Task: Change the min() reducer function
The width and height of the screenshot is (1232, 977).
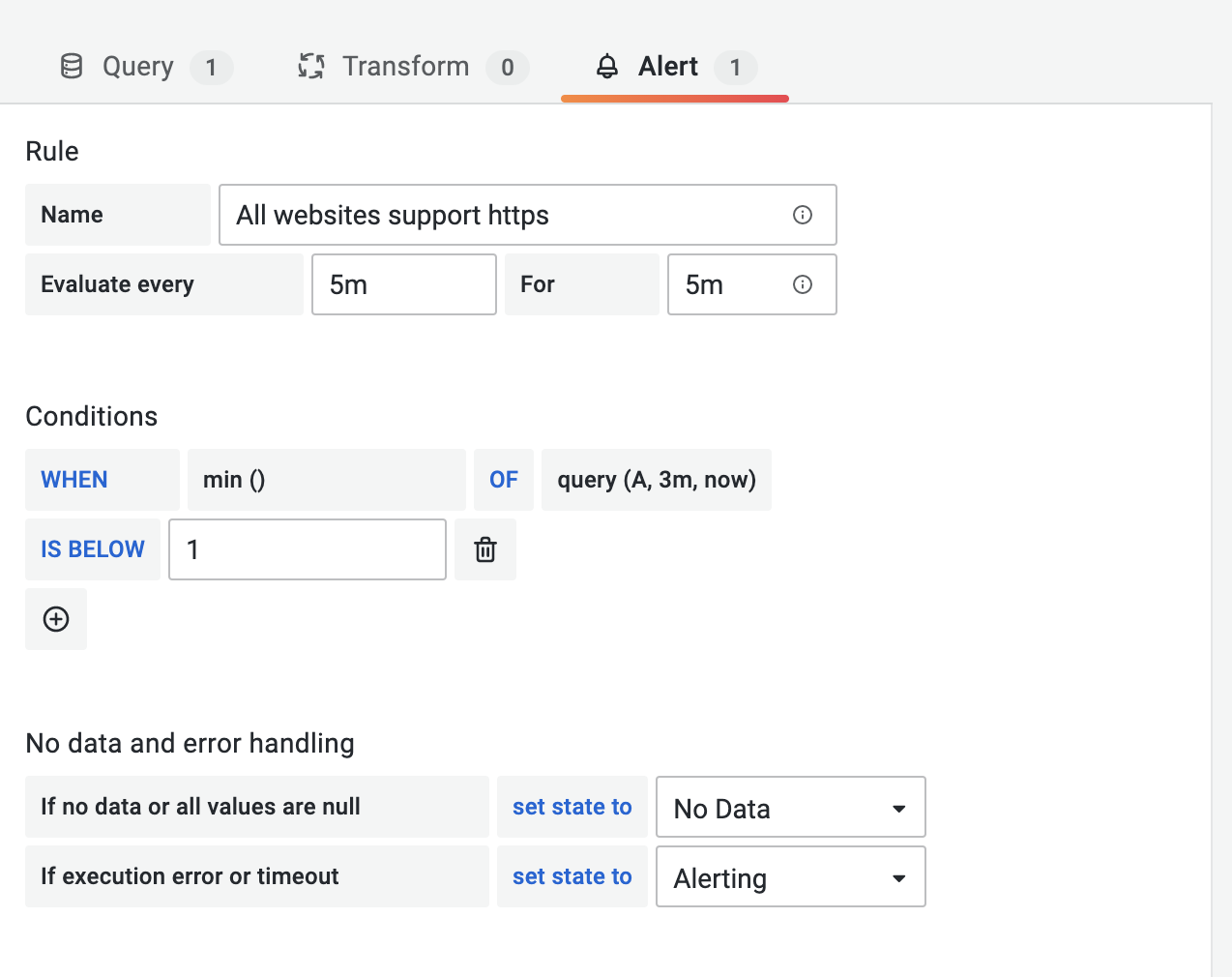Action: coord(326,479)
